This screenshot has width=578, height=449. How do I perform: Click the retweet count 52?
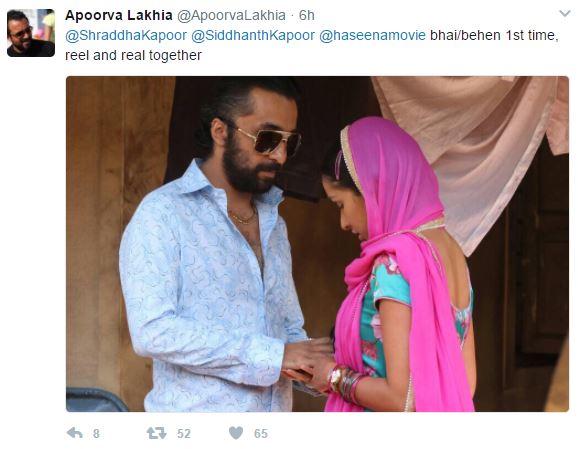[x=184, y=434]
